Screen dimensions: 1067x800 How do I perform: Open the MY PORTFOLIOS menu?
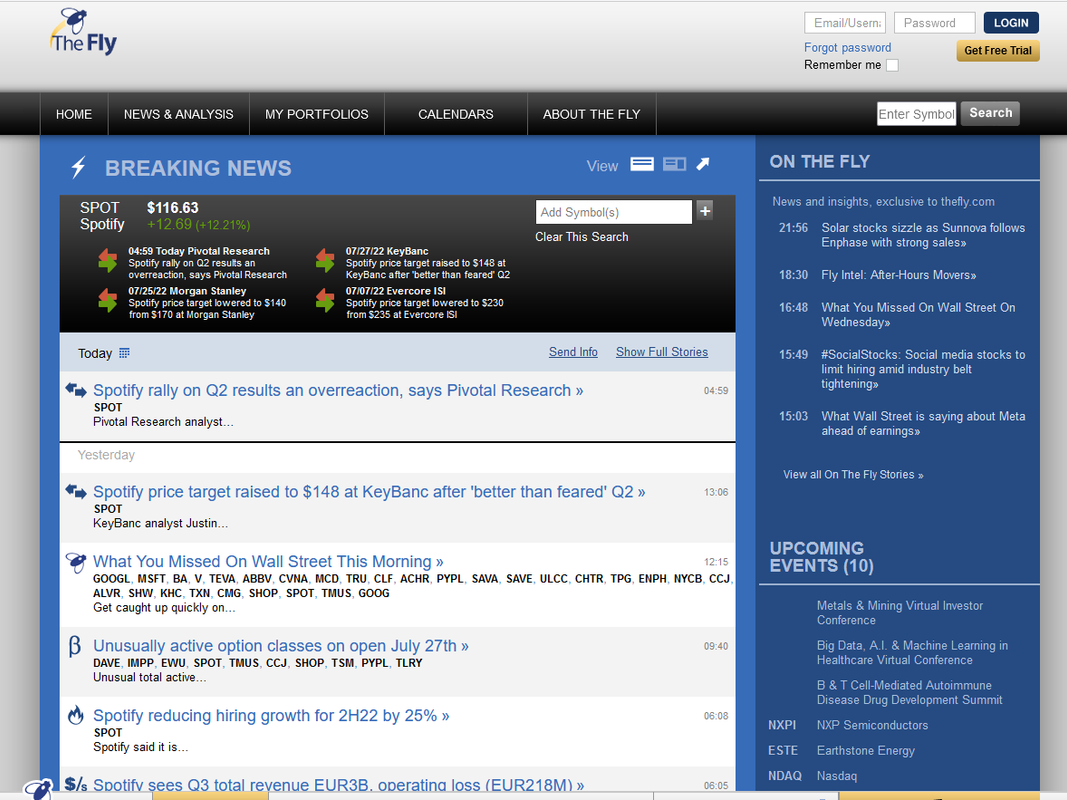(316, 114)
